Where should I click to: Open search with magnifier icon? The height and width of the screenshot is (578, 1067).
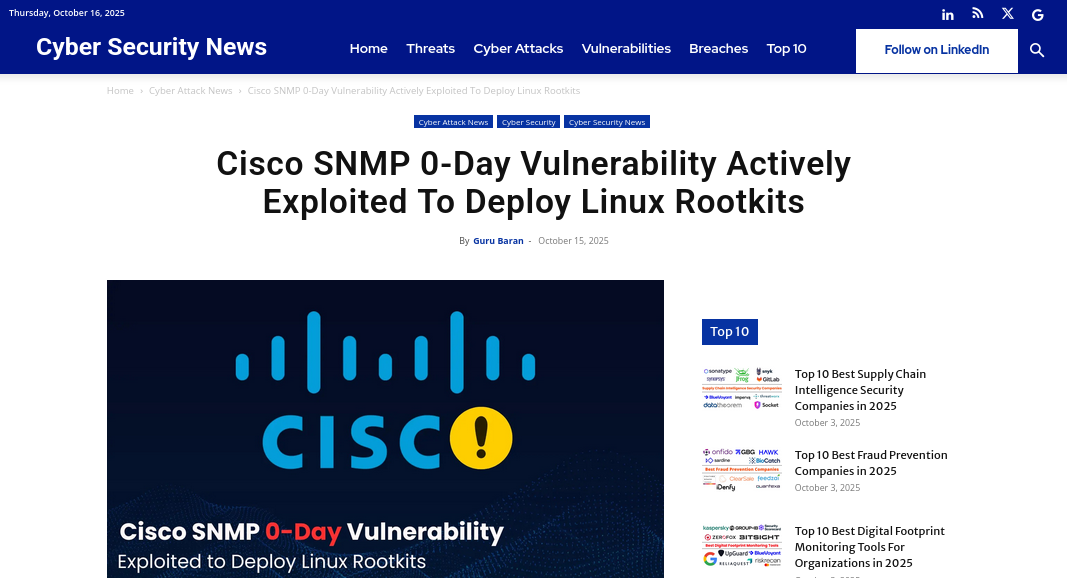[1037, 50]
